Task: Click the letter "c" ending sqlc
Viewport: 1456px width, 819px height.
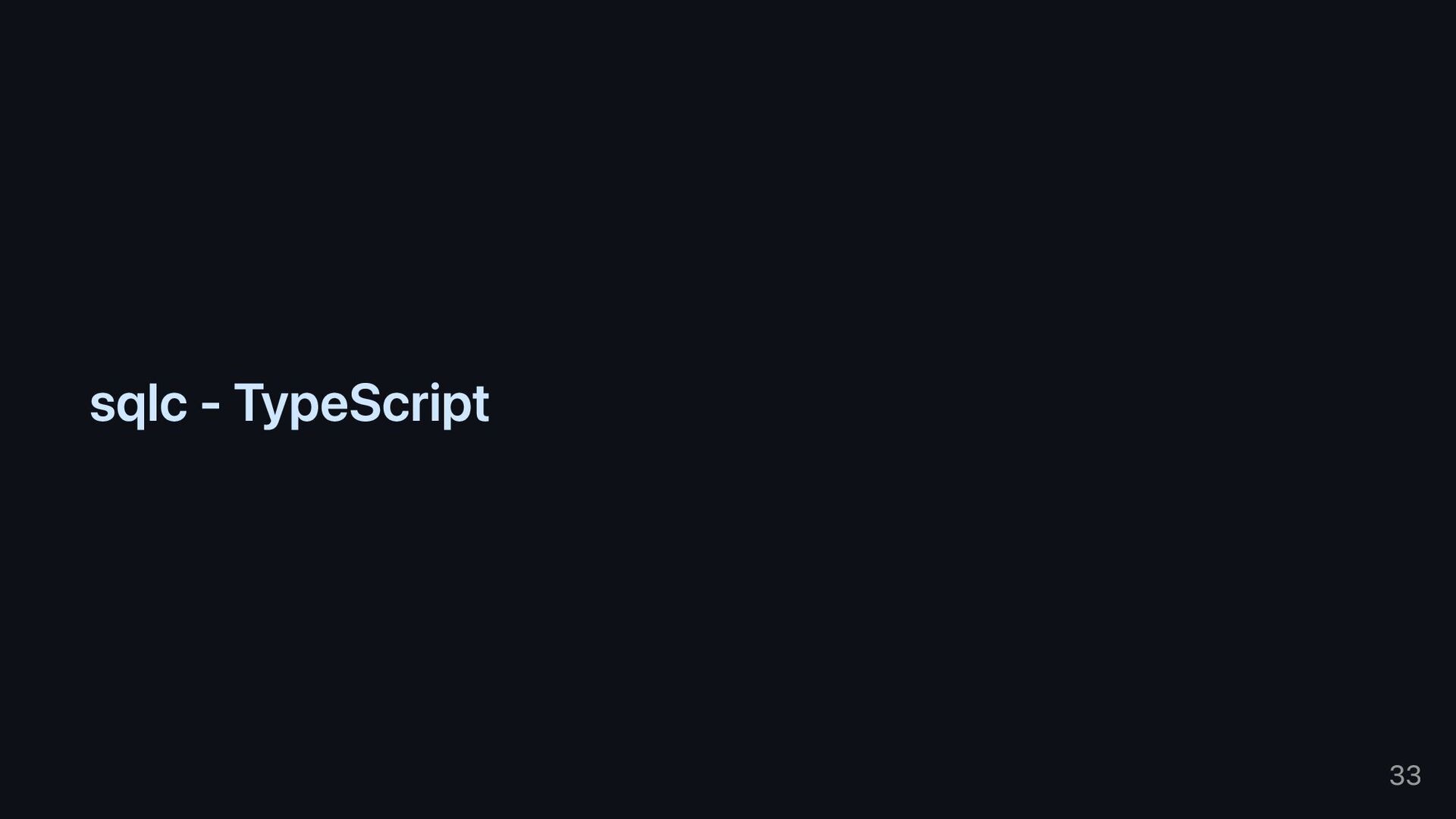Action: pos(174,407)
